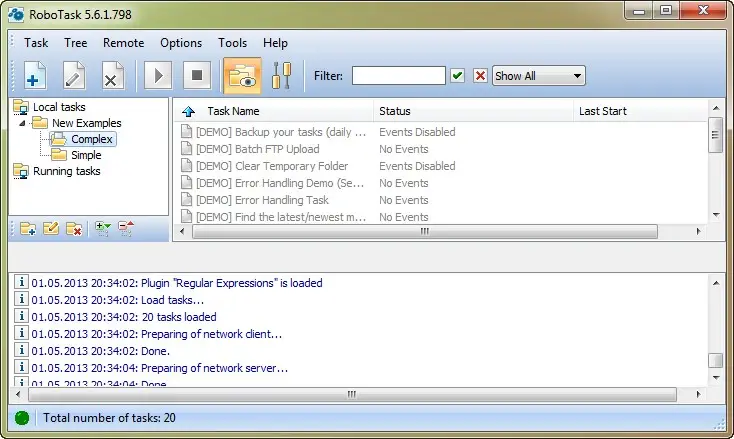Click the log pane vertical scrollbar thumb
The width and height of the screenshot is (734, 439).
point(716,360)
